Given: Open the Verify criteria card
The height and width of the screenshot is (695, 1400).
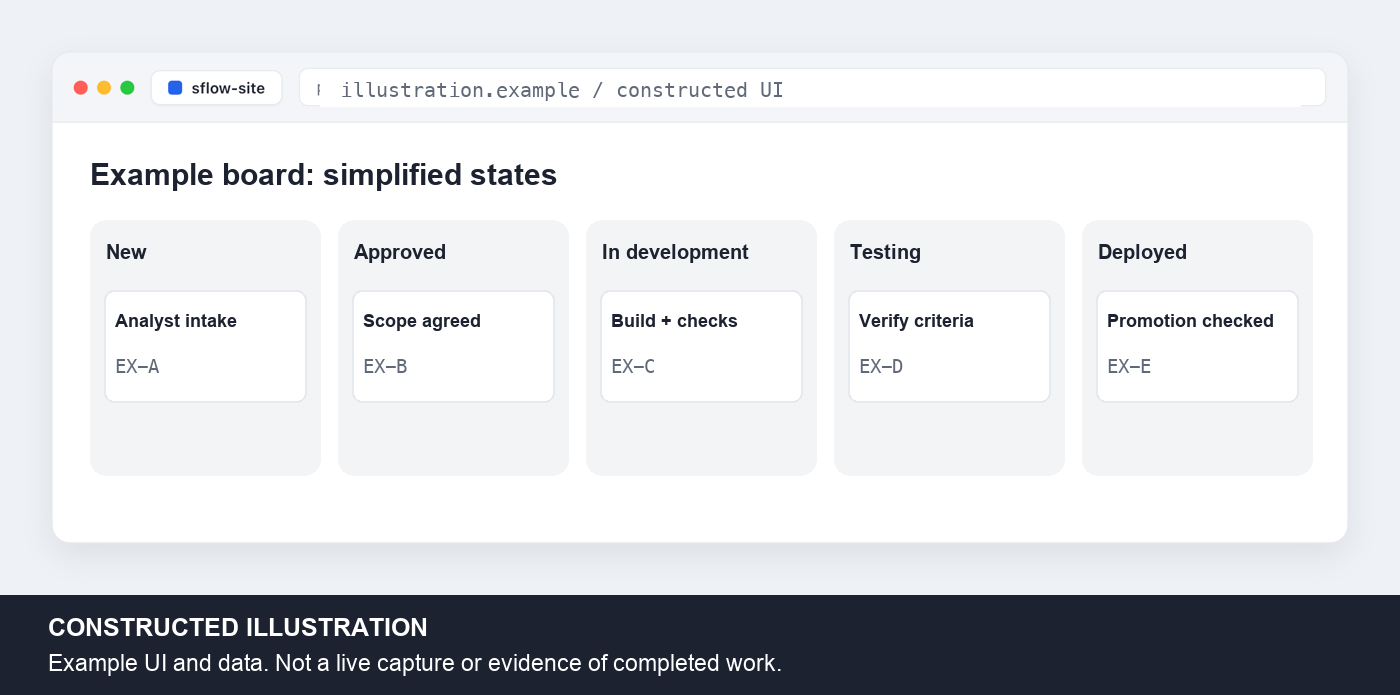Looking at the screenshot, I should click(949, 346).
